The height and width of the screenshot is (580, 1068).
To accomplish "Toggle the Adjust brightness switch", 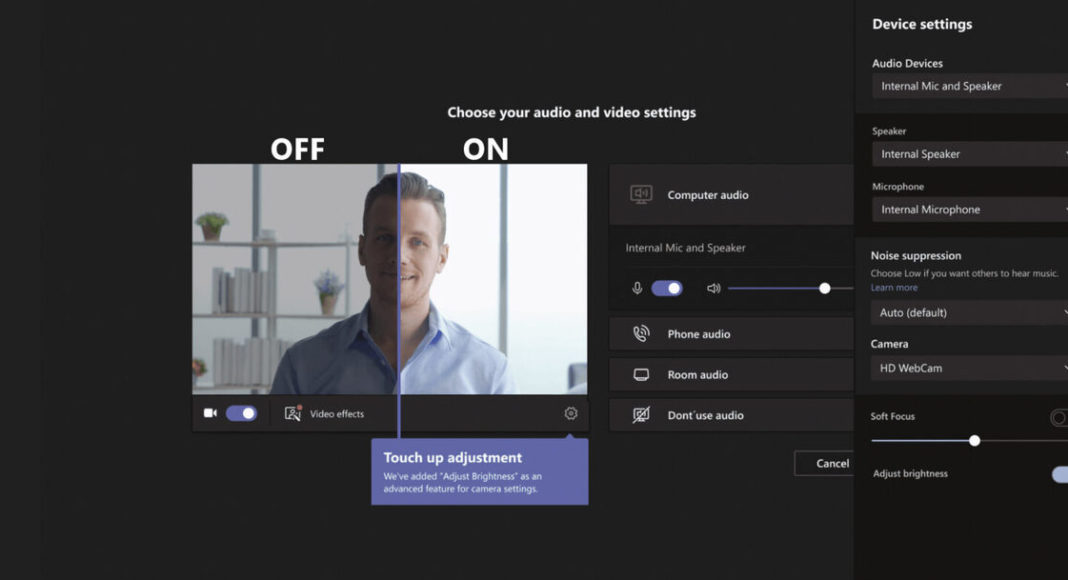I will coord(1061,474).
